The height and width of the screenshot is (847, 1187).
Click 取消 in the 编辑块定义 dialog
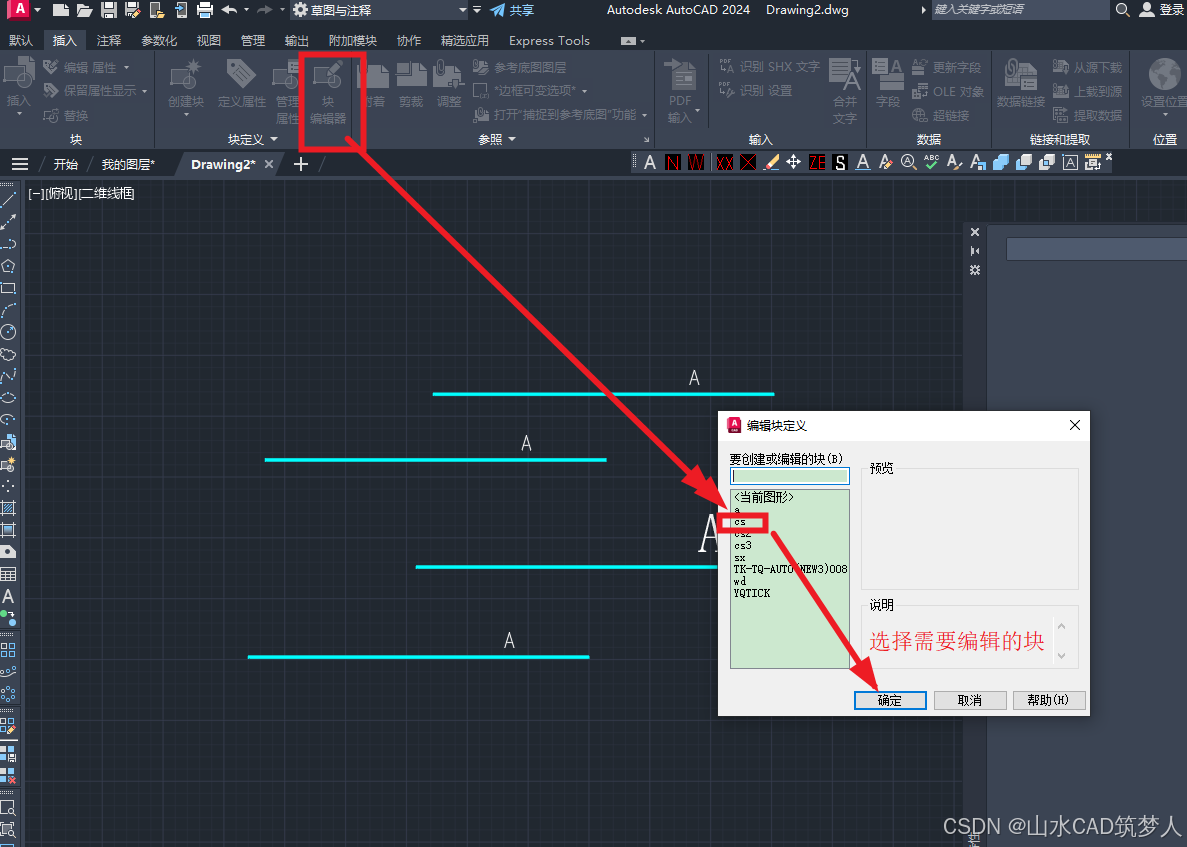(x=970, y=700)
